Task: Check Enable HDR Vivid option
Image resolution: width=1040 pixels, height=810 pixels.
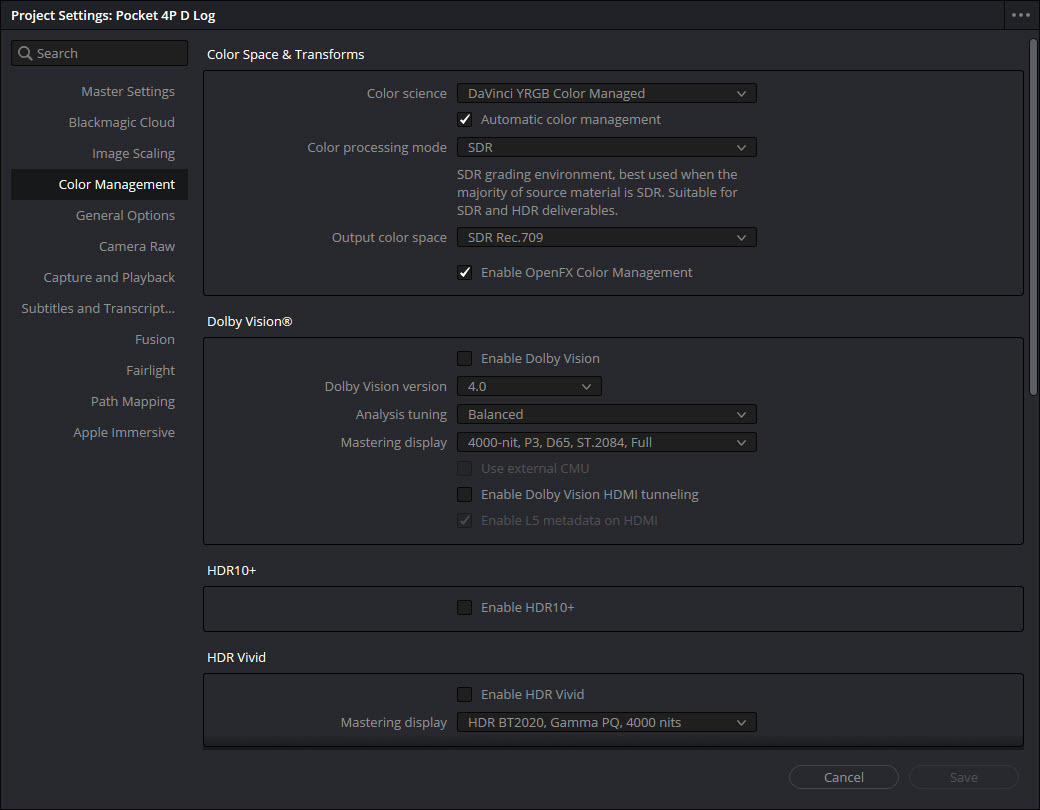Action: click(x=464, y=695)
